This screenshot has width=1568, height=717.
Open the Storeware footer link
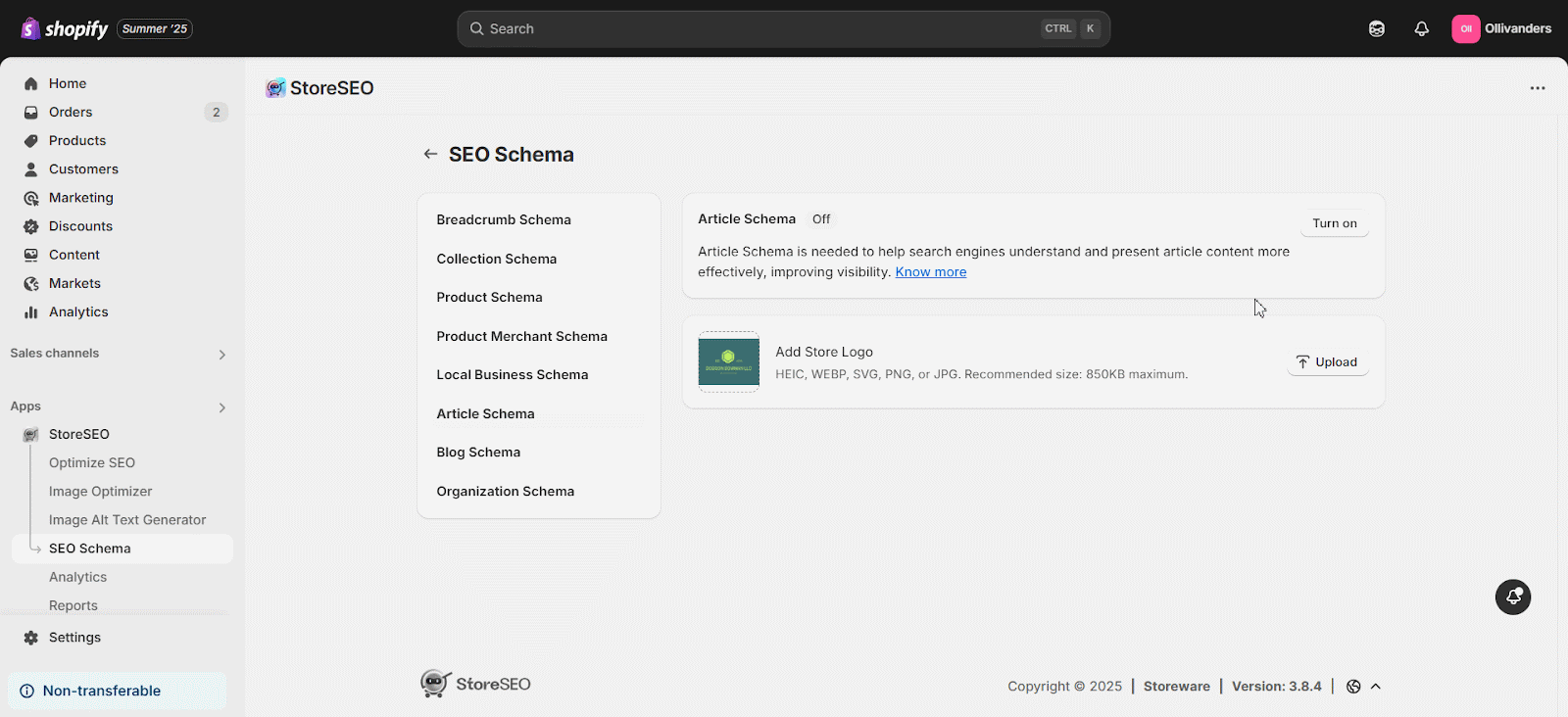pos(1177,687)
